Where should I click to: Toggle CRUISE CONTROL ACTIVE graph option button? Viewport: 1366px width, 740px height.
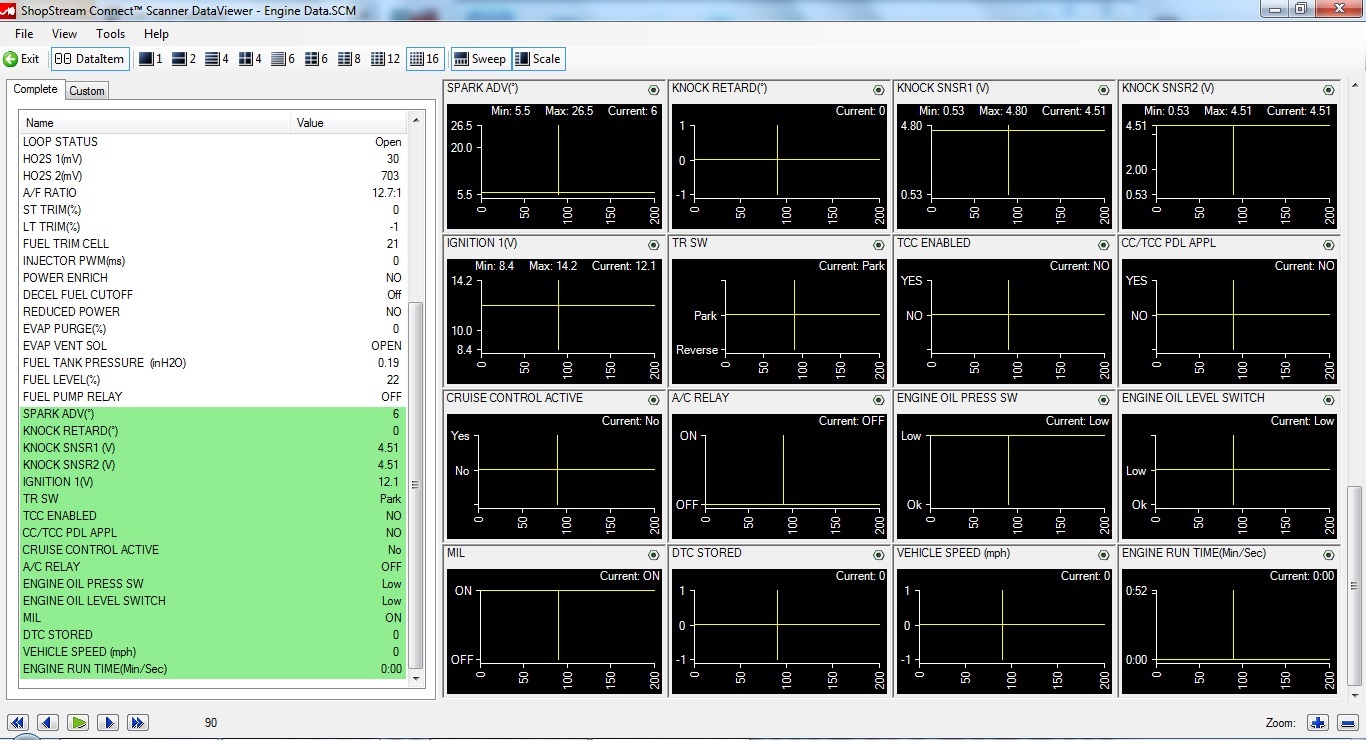pyautogui.click(x=653, y=400)
